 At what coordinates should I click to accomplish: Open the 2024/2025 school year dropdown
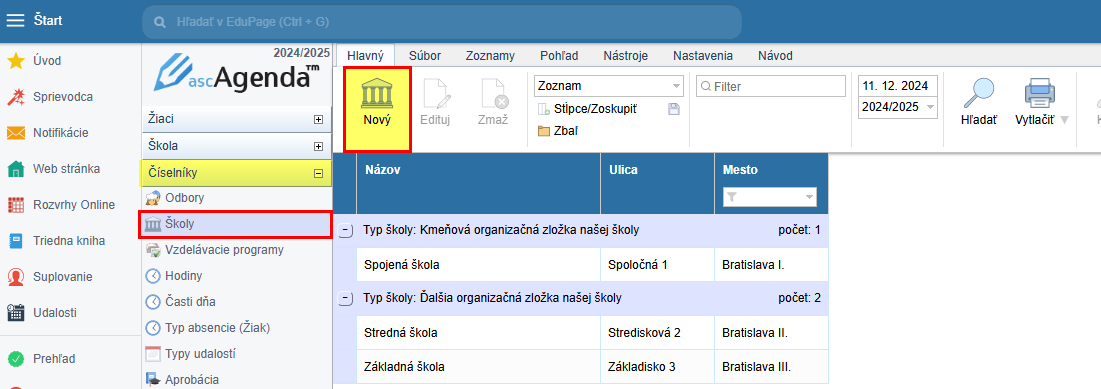pyautogui.click(x=897, y=107)
